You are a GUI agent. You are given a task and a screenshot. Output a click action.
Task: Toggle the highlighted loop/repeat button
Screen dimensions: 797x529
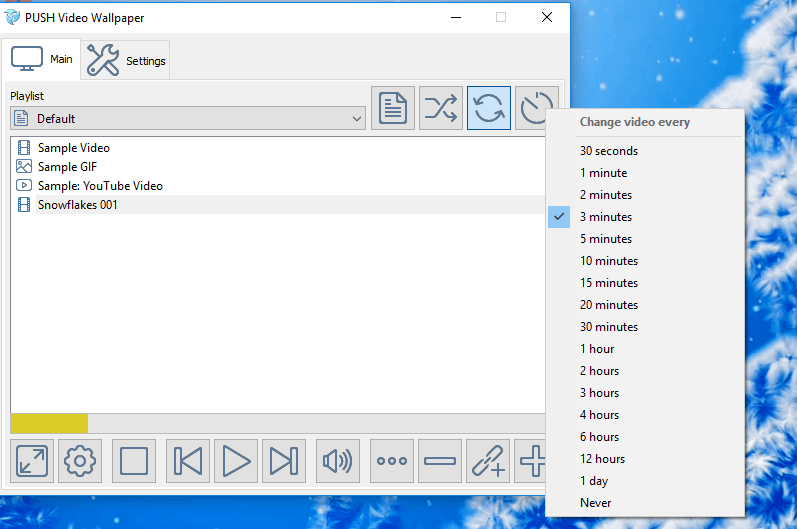489,108
